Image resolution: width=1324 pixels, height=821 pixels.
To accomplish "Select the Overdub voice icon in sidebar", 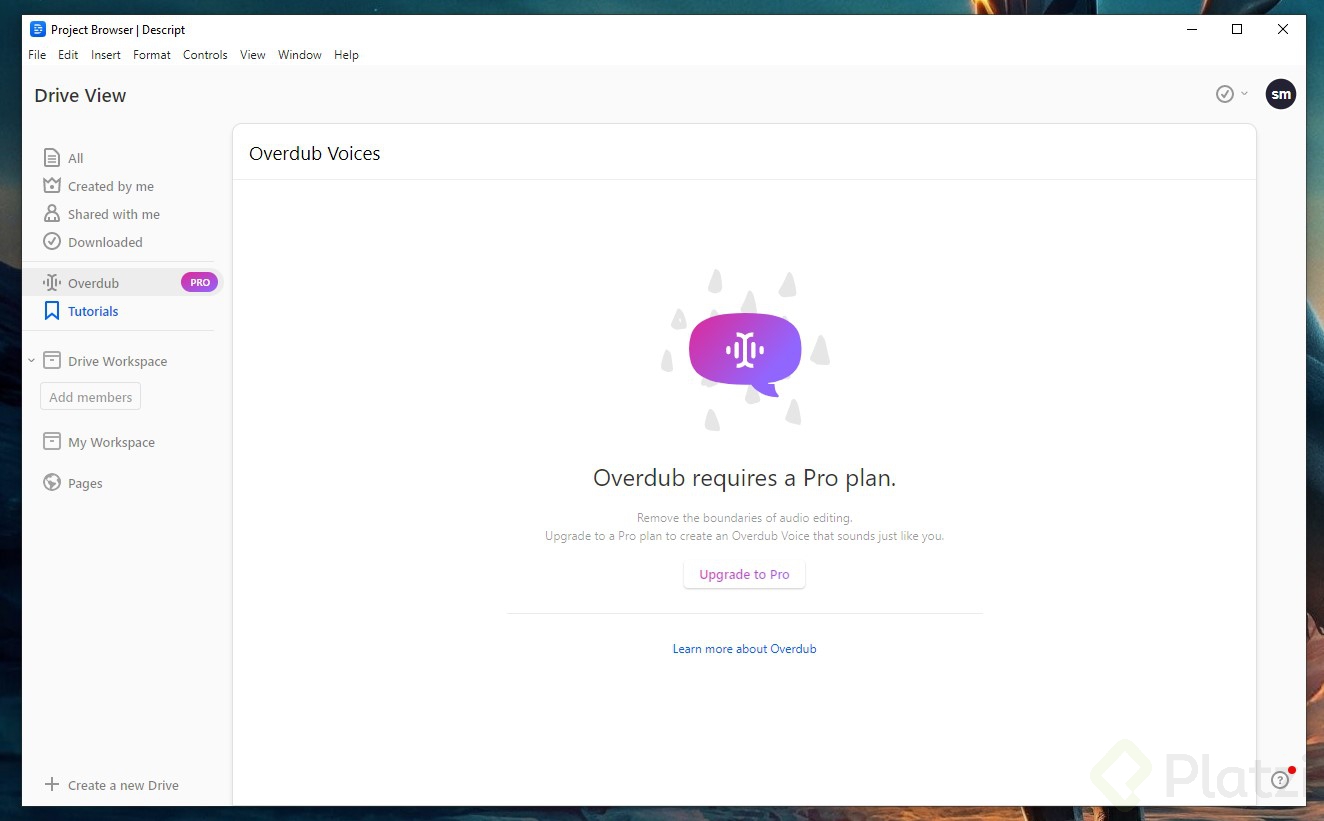I will pyautogui.click(x=51, y=282).
